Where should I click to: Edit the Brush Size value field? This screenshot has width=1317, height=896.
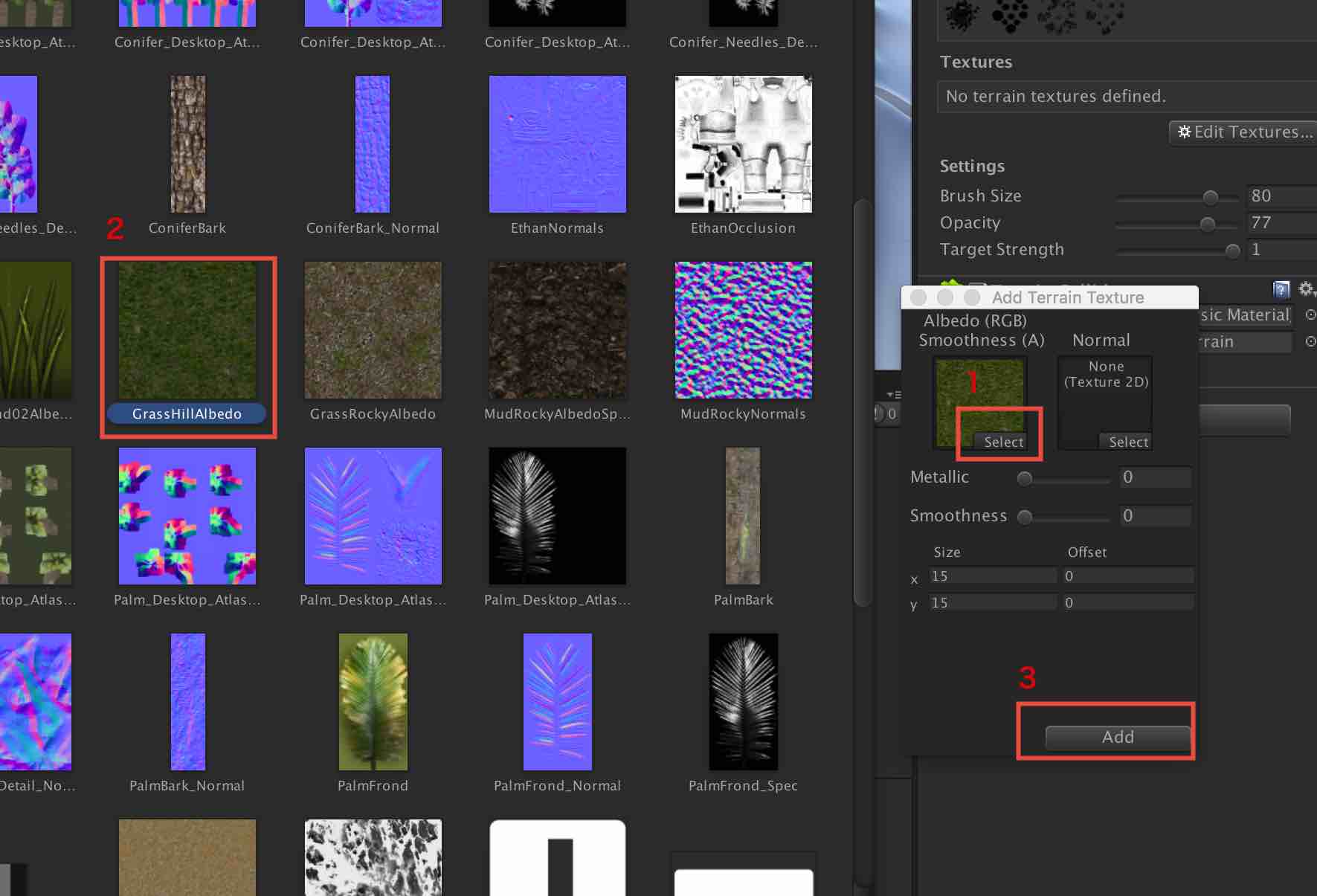[1281, 196]
